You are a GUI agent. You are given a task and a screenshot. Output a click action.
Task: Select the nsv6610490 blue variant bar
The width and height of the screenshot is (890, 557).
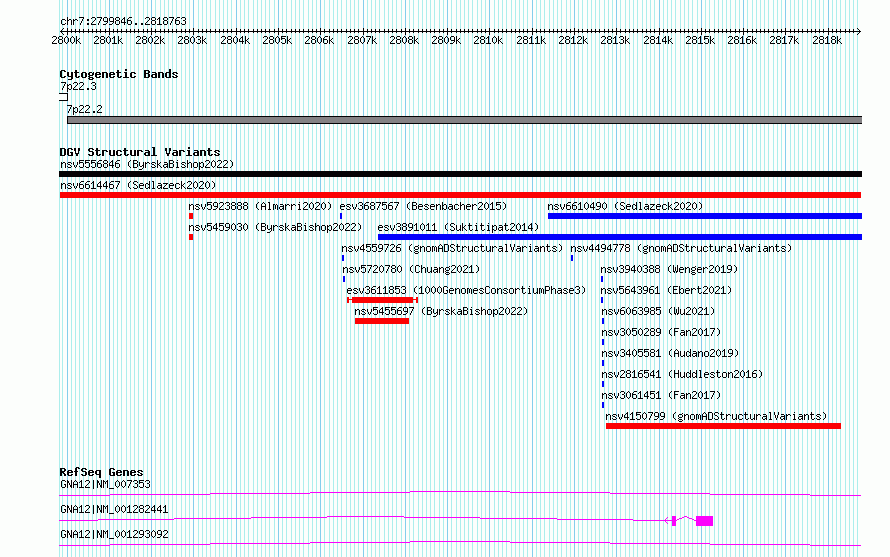click(x=704, y=216)
